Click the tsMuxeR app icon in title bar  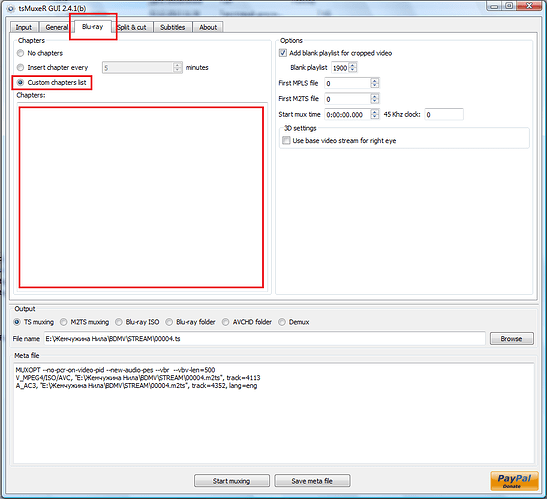coord(11,8)
